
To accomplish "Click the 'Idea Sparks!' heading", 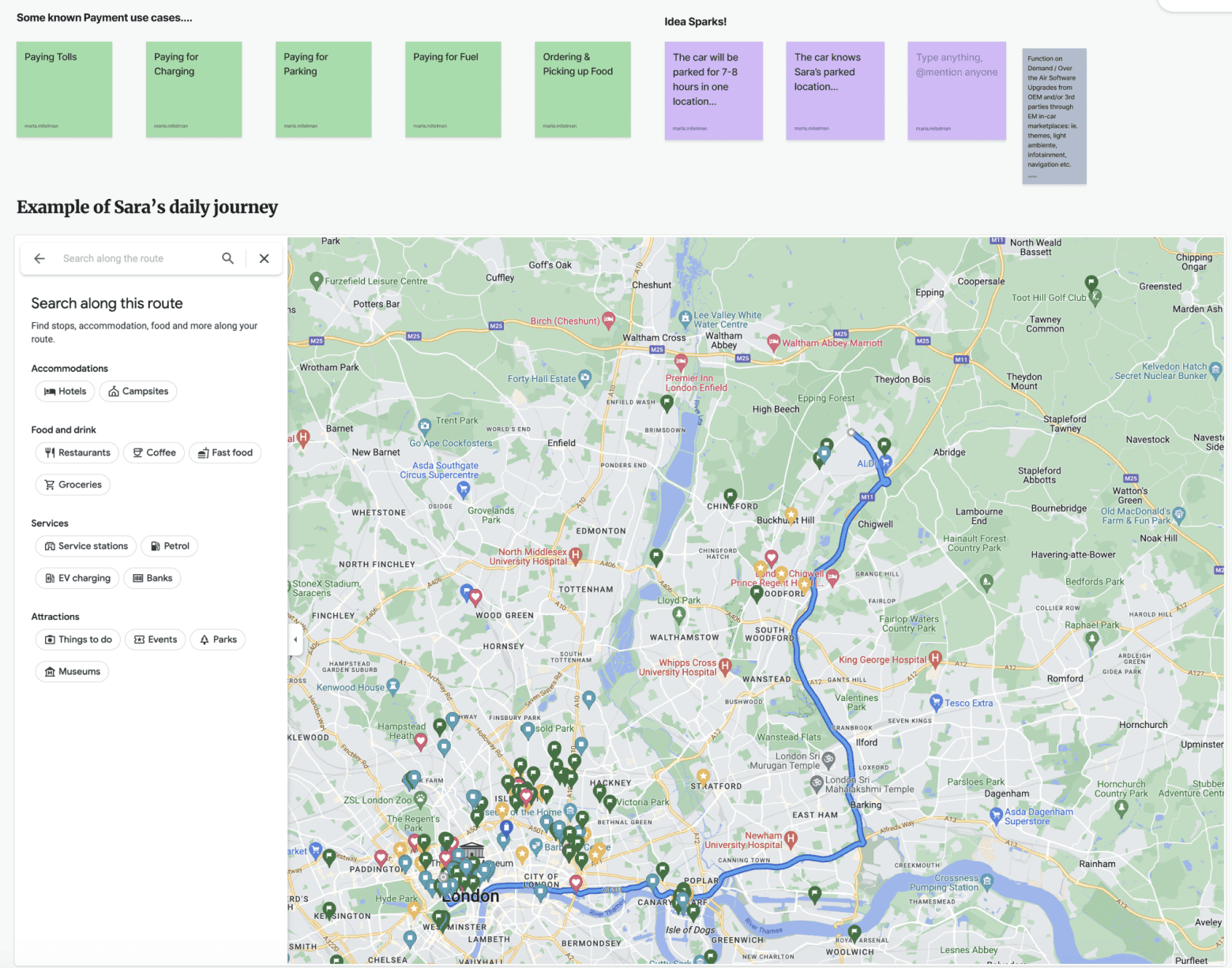I will (695, 21).
